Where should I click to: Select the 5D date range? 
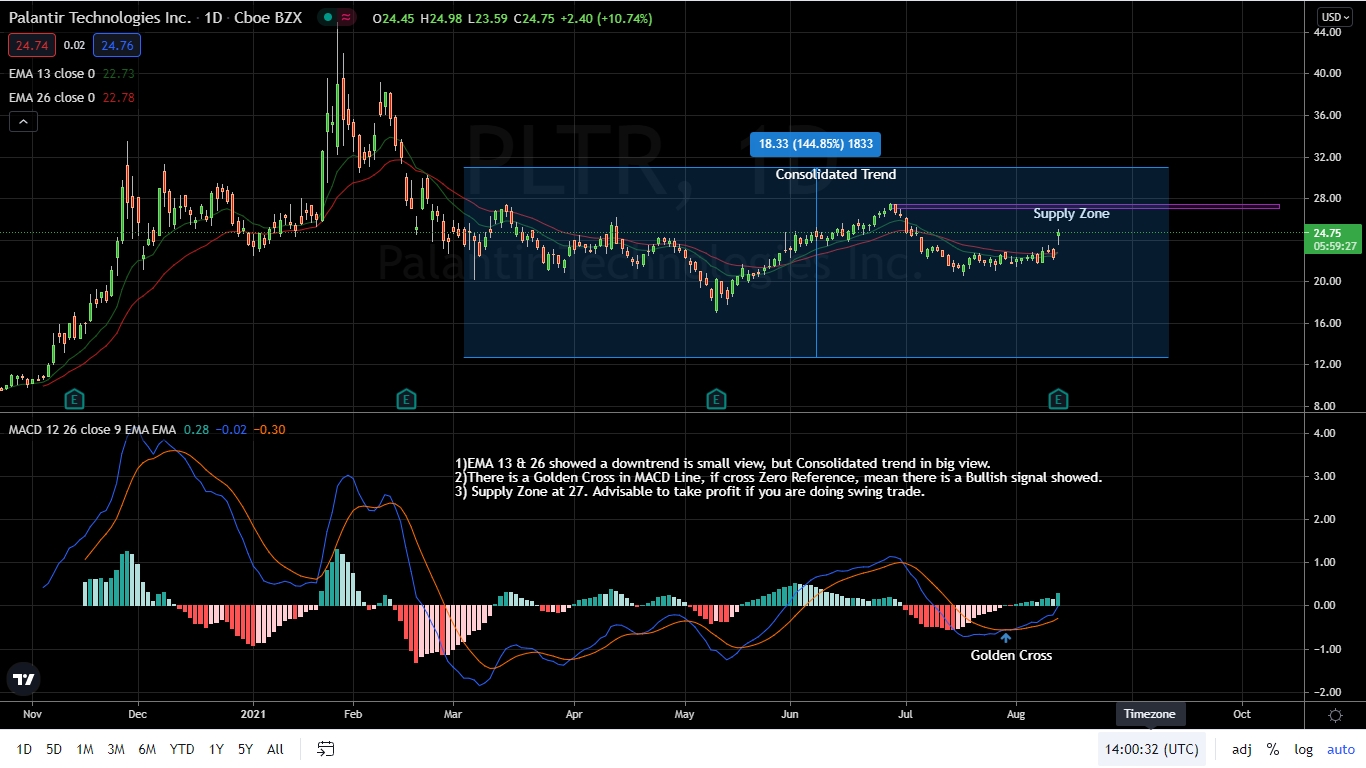coord(54,749)
